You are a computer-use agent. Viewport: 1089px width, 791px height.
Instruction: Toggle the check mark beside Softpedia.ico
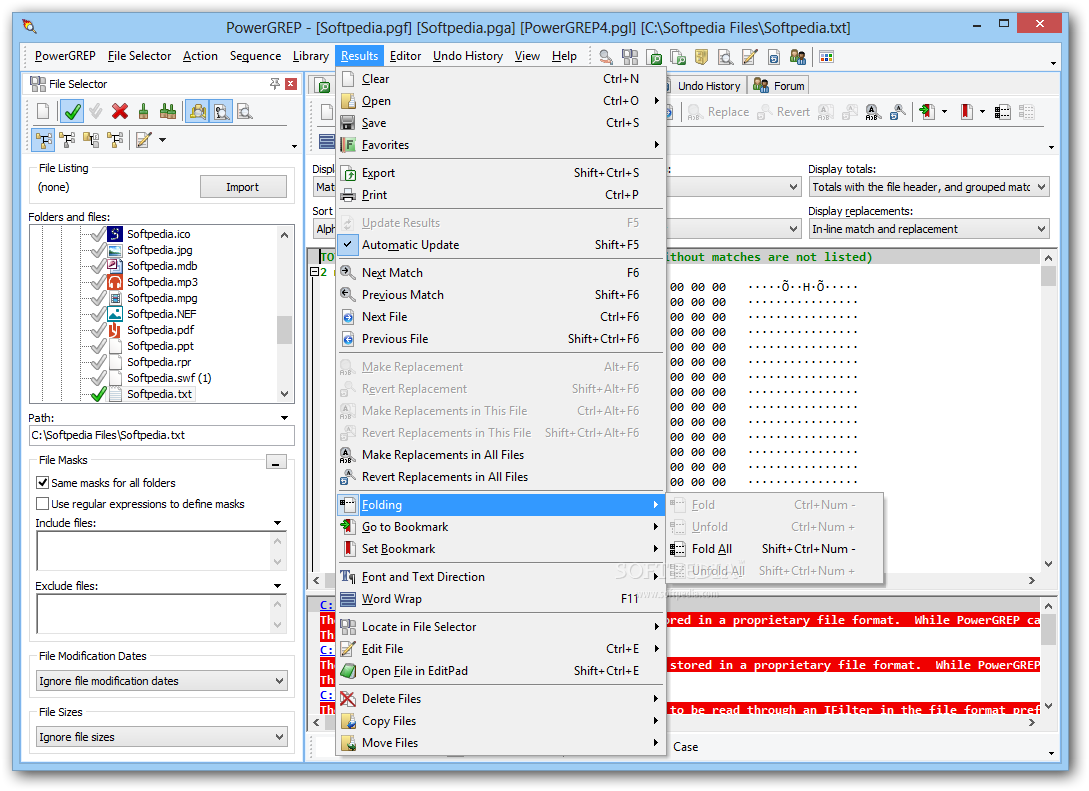tap(98, 234)
